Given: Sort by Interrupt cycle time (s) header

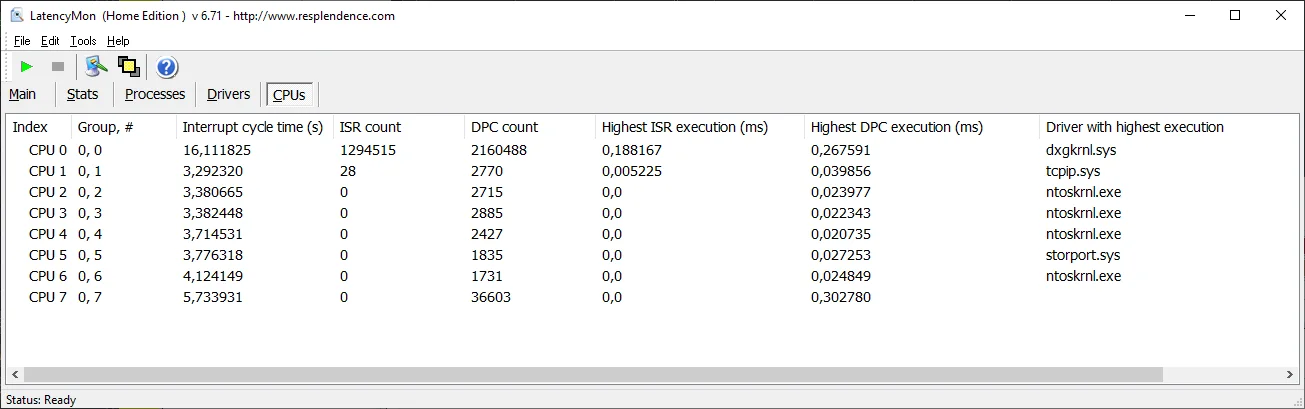Looking at the screenshot, I should 255,127.
